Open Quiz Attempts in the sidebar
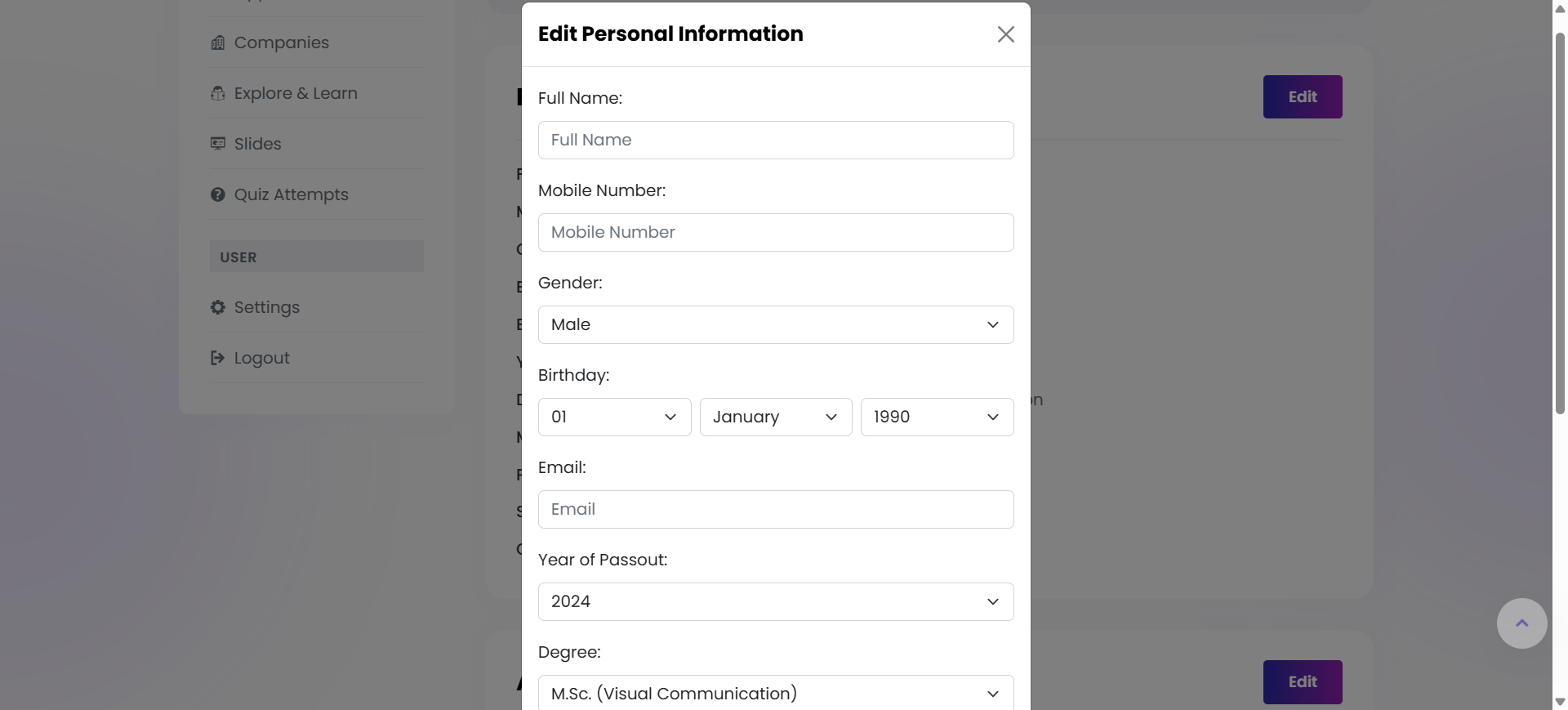Screen dimensions: 1568x710 [291, 194]
